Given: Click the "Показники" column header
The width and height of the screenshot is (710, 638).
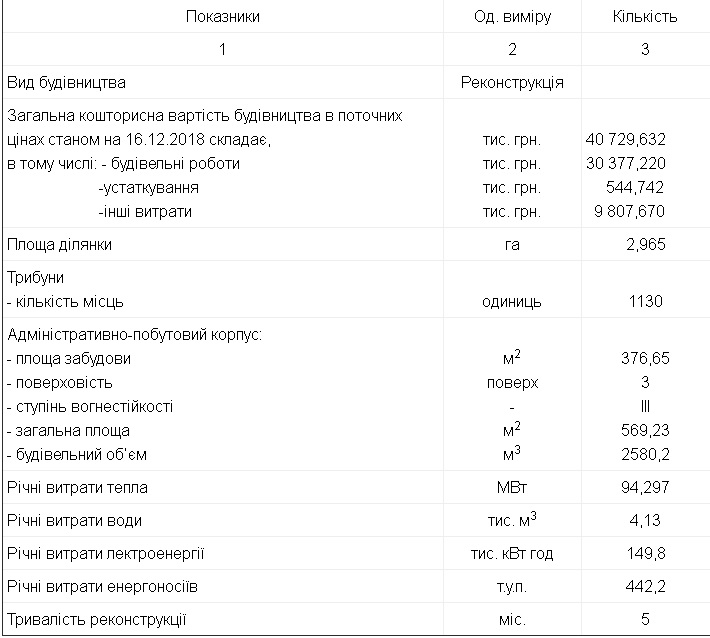Looking at the screenshot, I should click(222, 17).
